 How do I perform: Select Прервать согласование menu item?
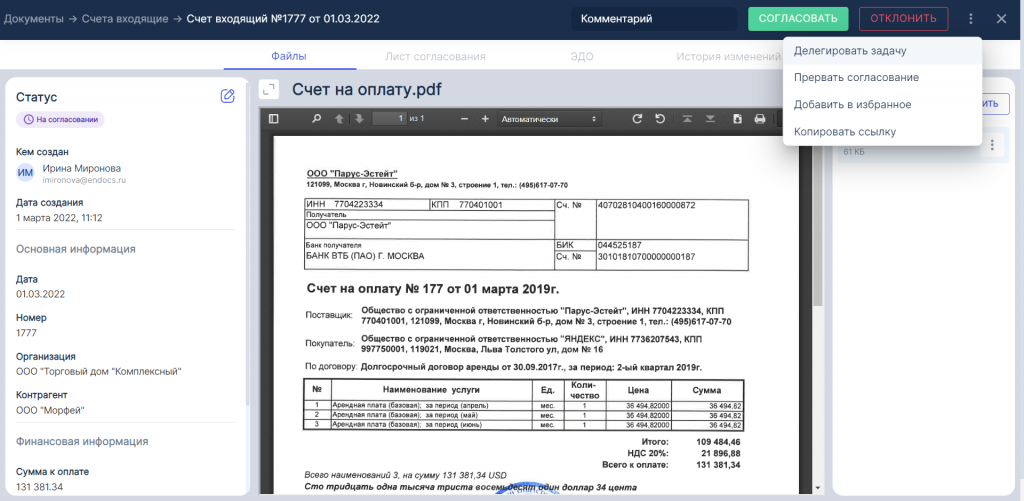click(882, 78)
